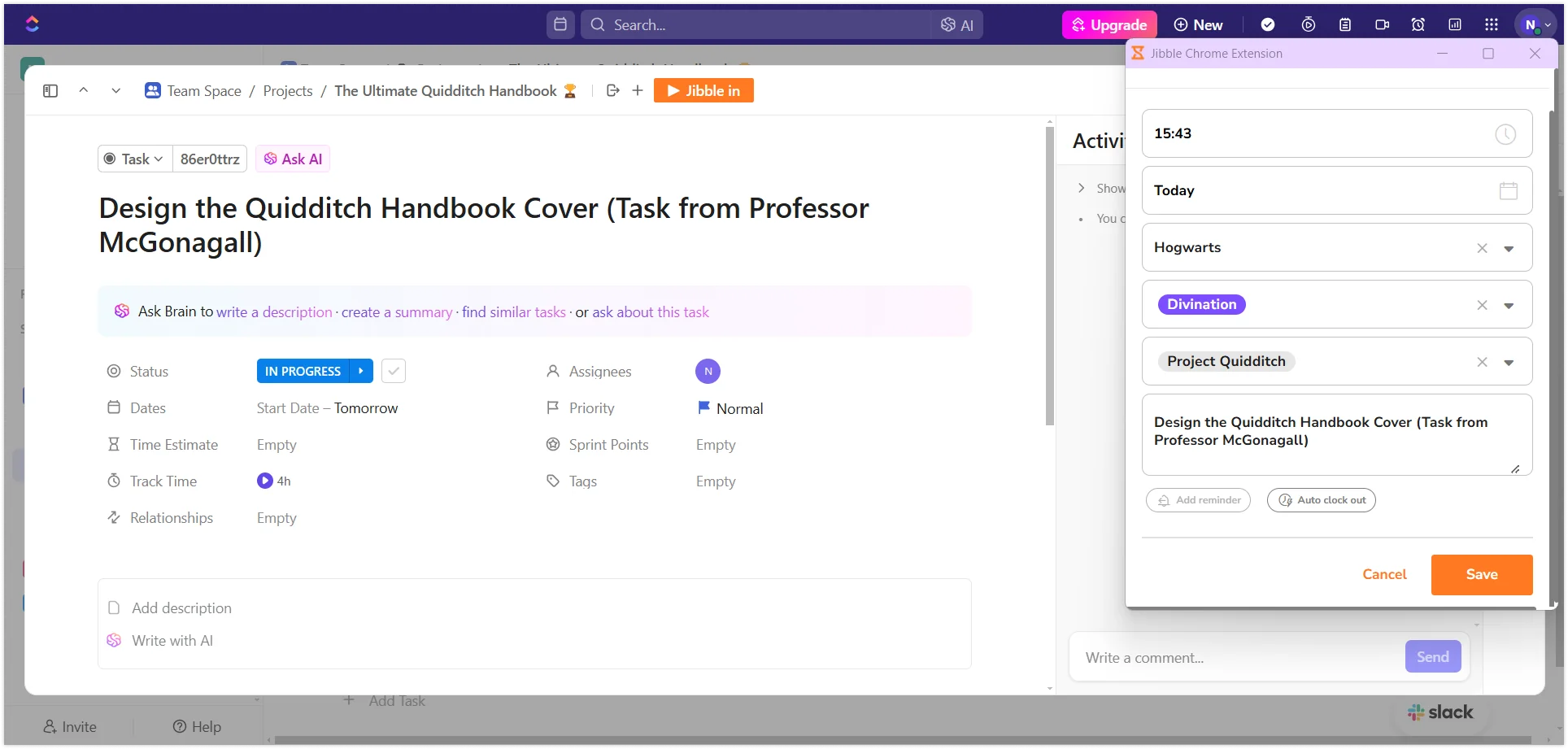Screen dimensions: 1568x749
Task: Open the alarm clock reminder icon
Action: [x=1418, y=24]
